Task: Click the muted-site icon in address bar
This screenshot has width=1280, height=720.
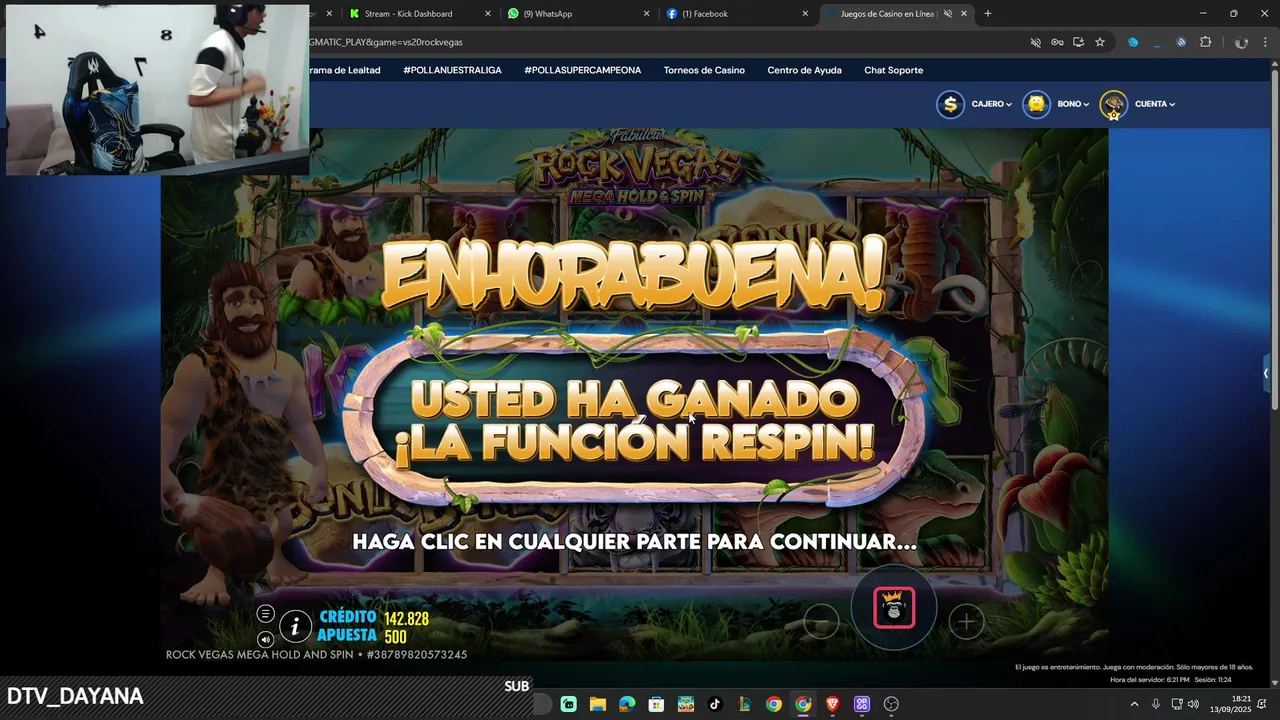Action: 1036,42
